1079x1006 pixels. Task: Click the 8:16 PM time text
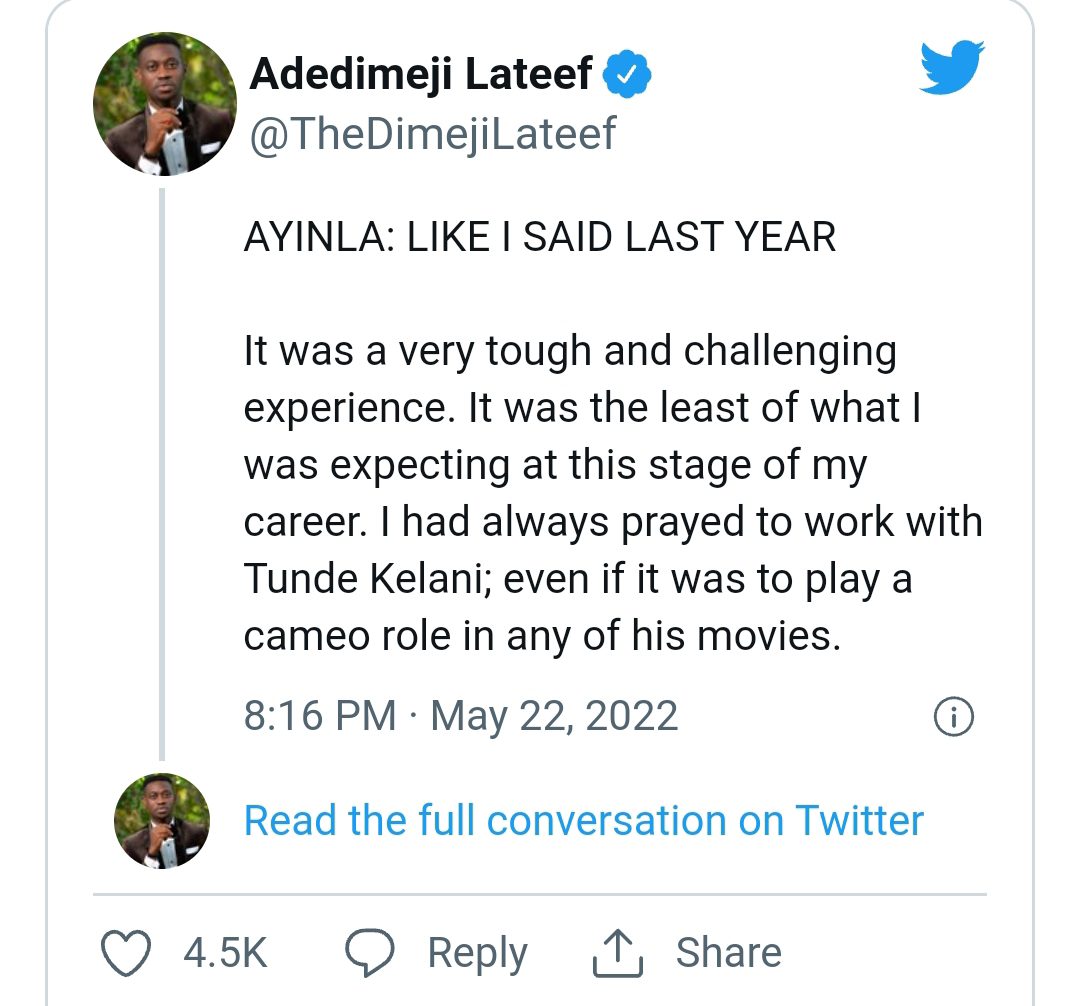321,716
